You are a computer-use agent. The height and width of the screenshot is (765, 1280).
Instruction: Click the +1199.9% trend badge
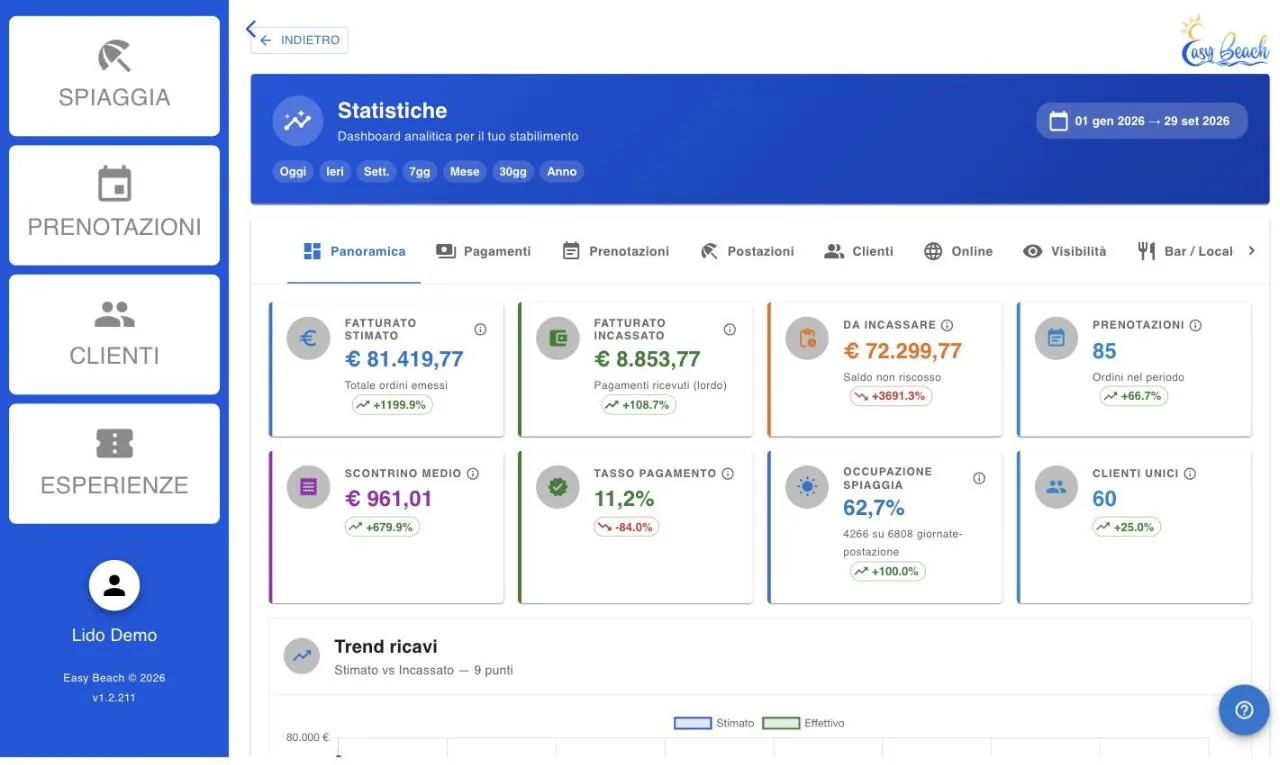[x=392, y=405]
